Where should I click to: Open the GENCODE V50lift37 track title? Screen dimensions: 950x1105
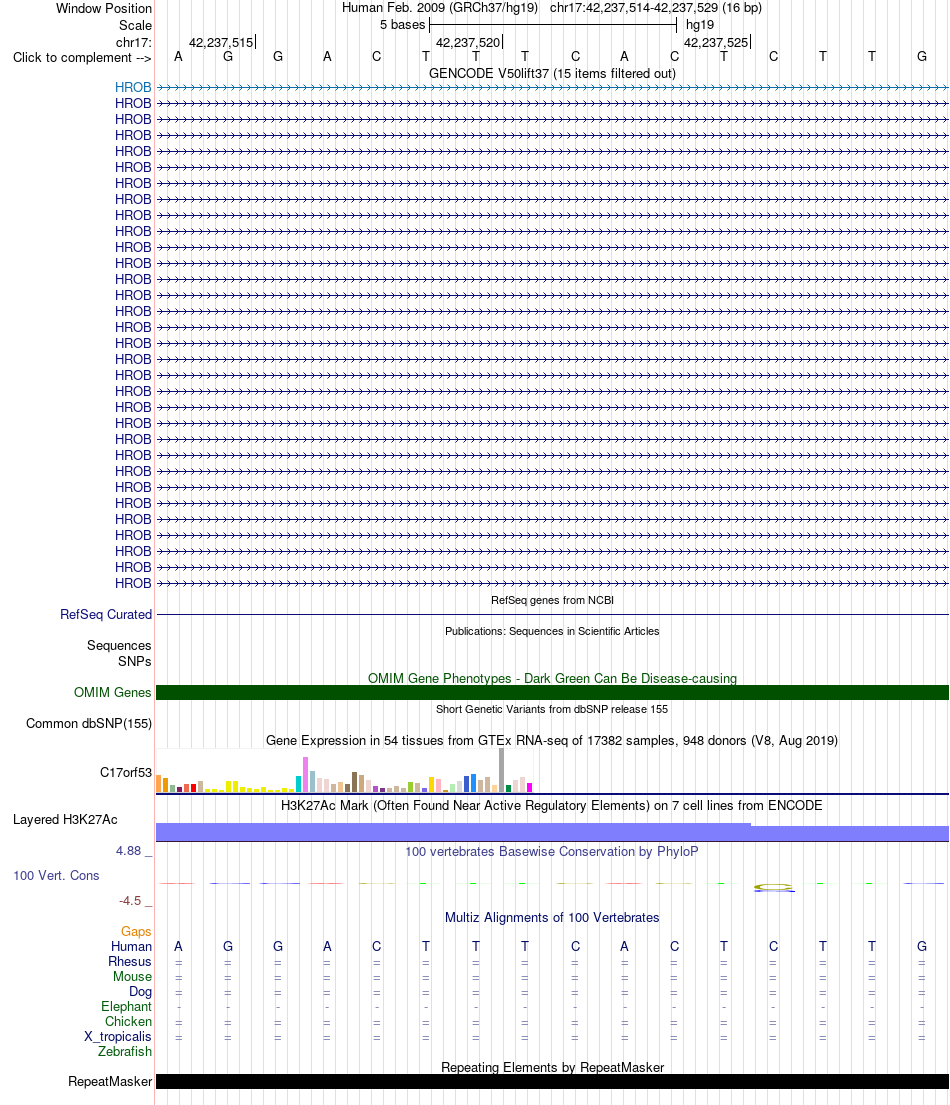coord(553,73)
